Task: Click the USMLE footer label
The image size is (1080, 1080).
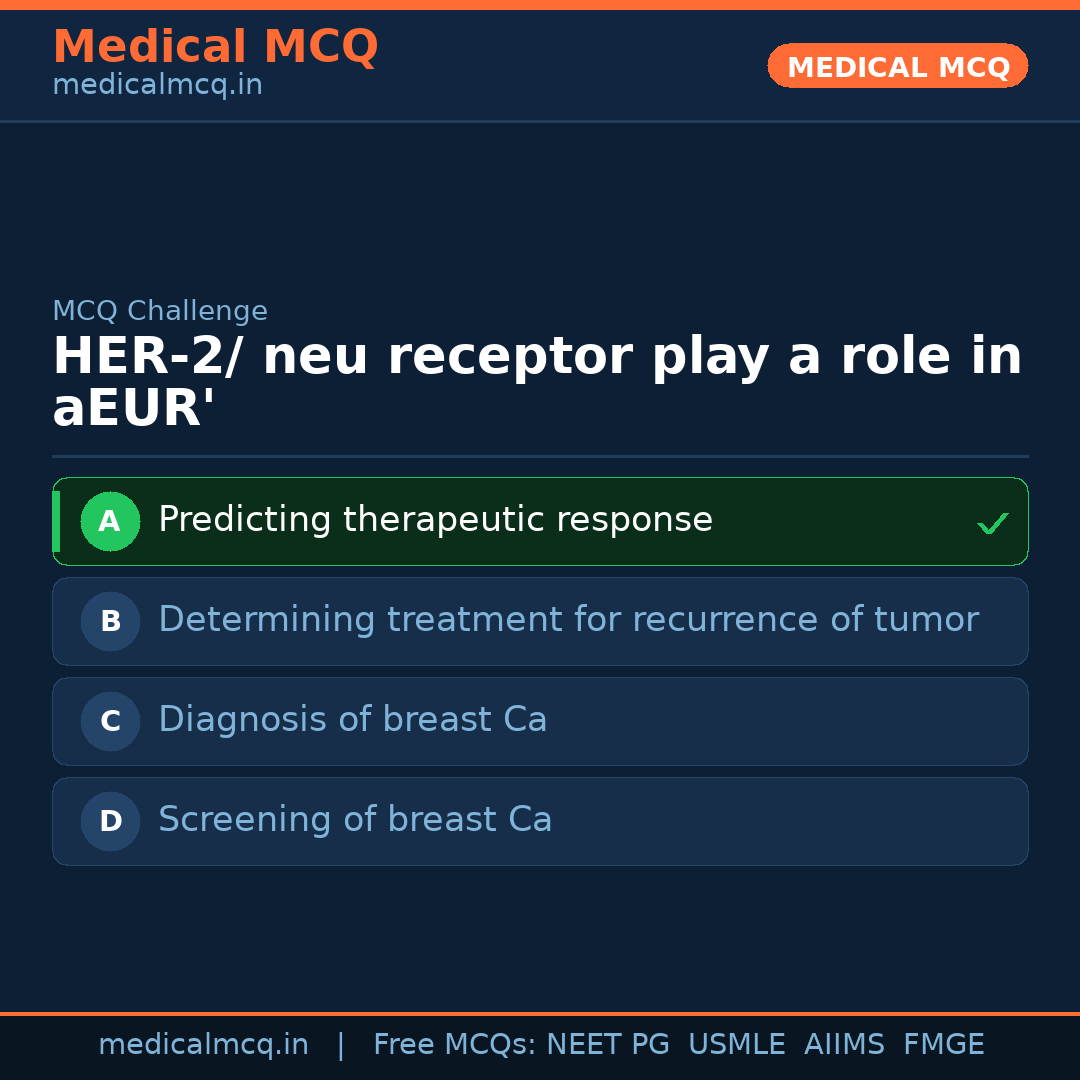Action: point(736,1045)
